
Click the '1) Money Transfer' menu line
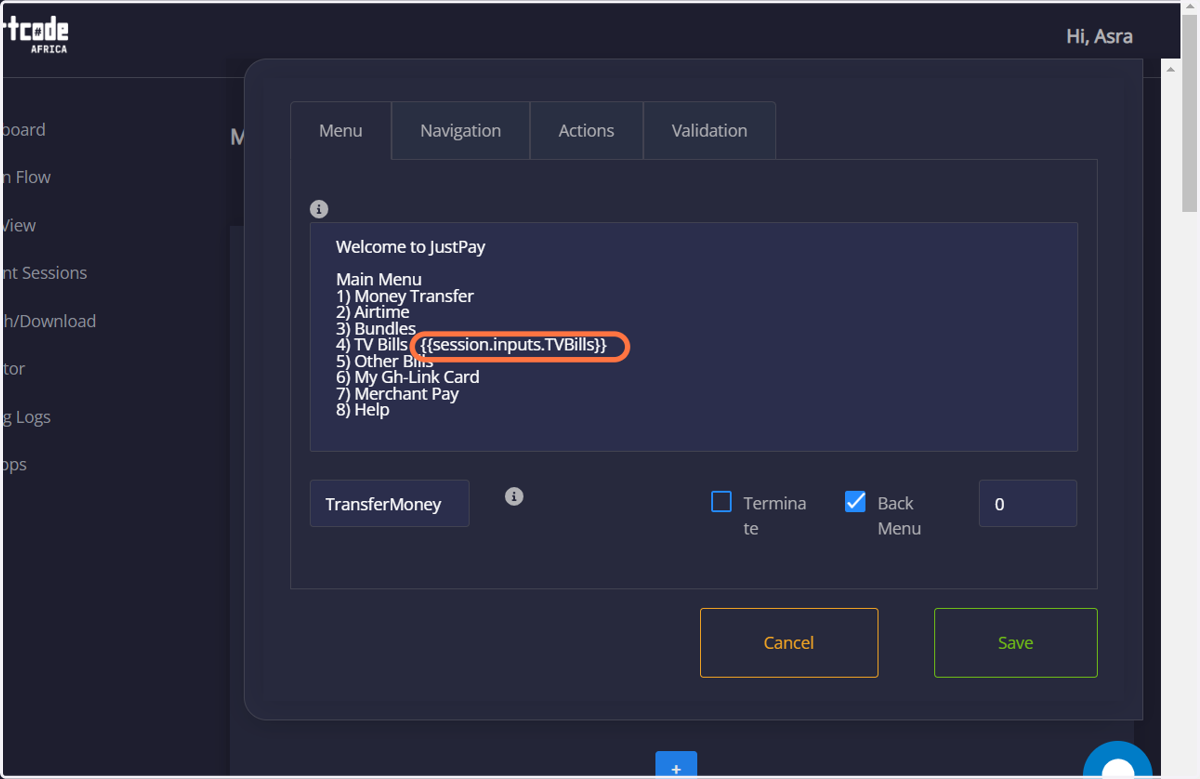point(405,296)
